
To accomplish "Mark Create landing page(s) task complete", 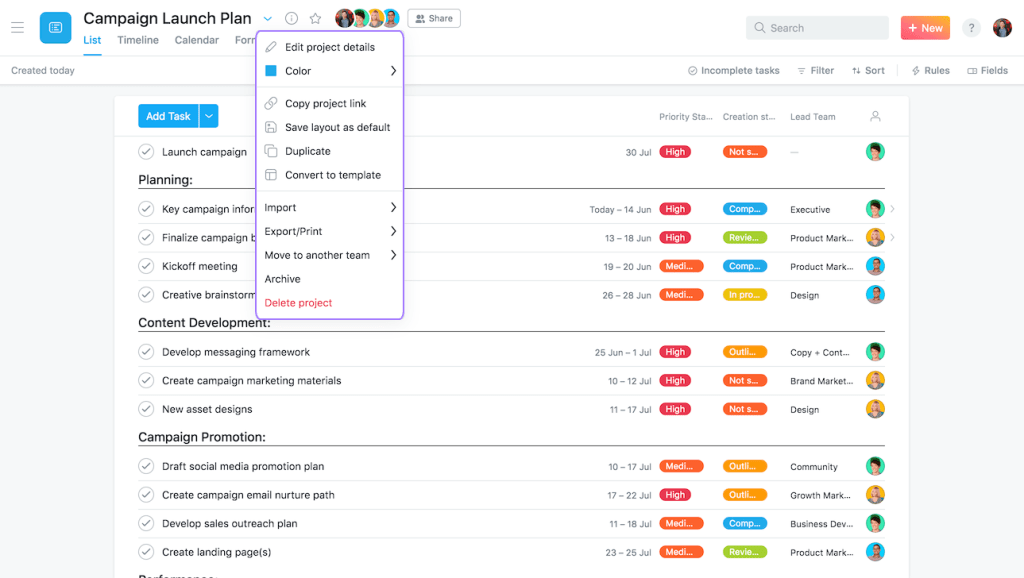I will [146, 552].
